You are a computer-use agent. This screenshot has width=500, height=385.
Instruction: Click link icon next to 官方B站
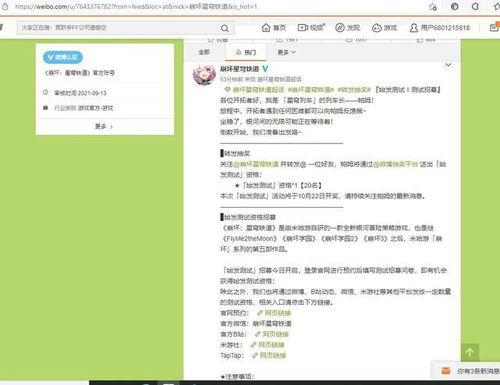coord(258,334)
